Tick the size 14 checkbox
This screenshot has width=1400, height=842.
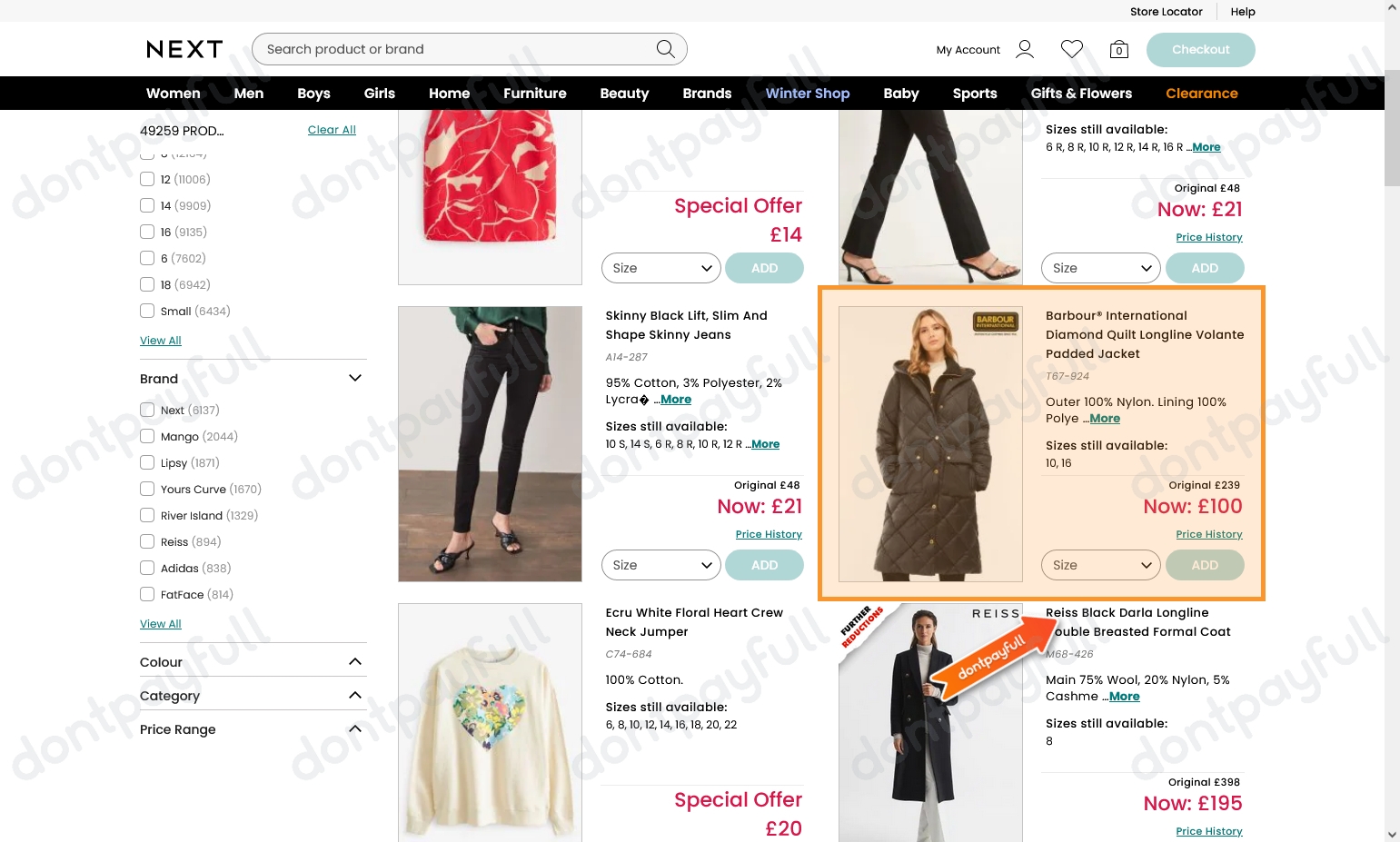pyautogui.click(x=147, y=205)
